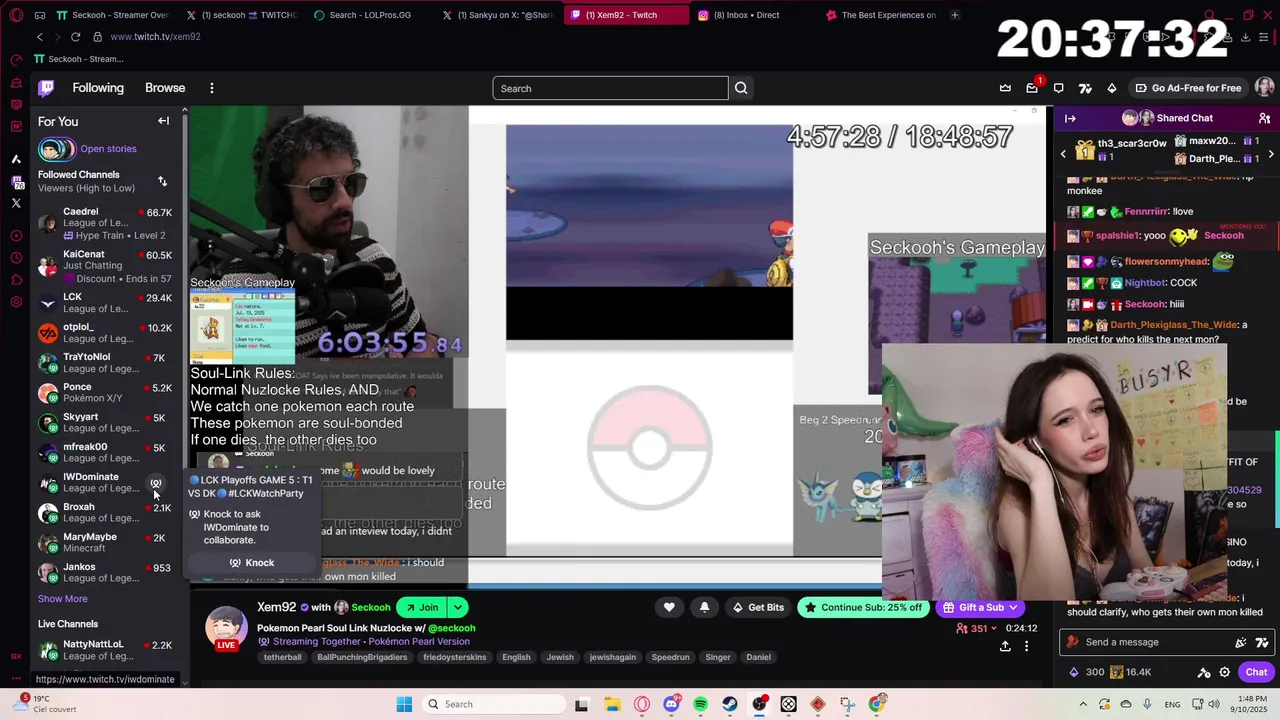Collapse the For You sidebar
1280x720 pixels.
click(x=163, y=121)
